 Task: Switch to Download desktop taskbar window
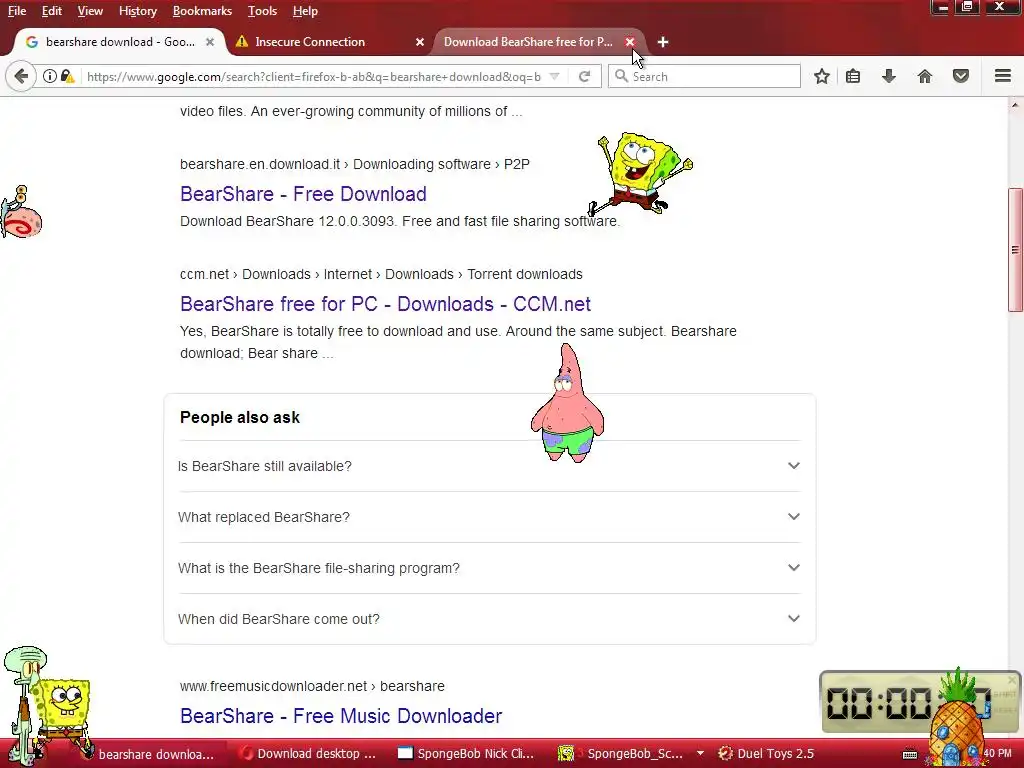pyautogui.click(x=308, y=754)
